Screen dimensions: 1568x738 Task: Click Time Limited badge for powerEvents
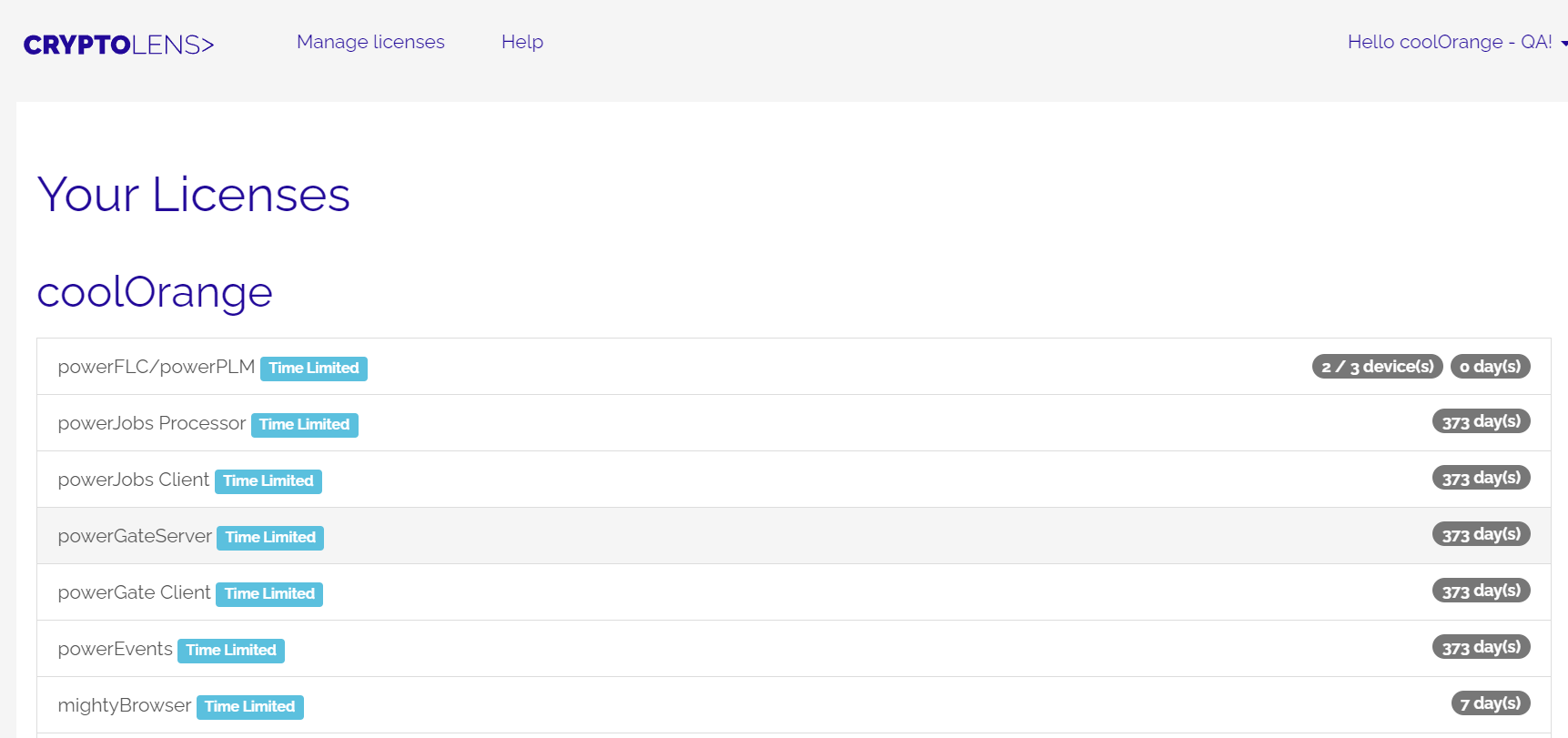click(x=231, y=651)
